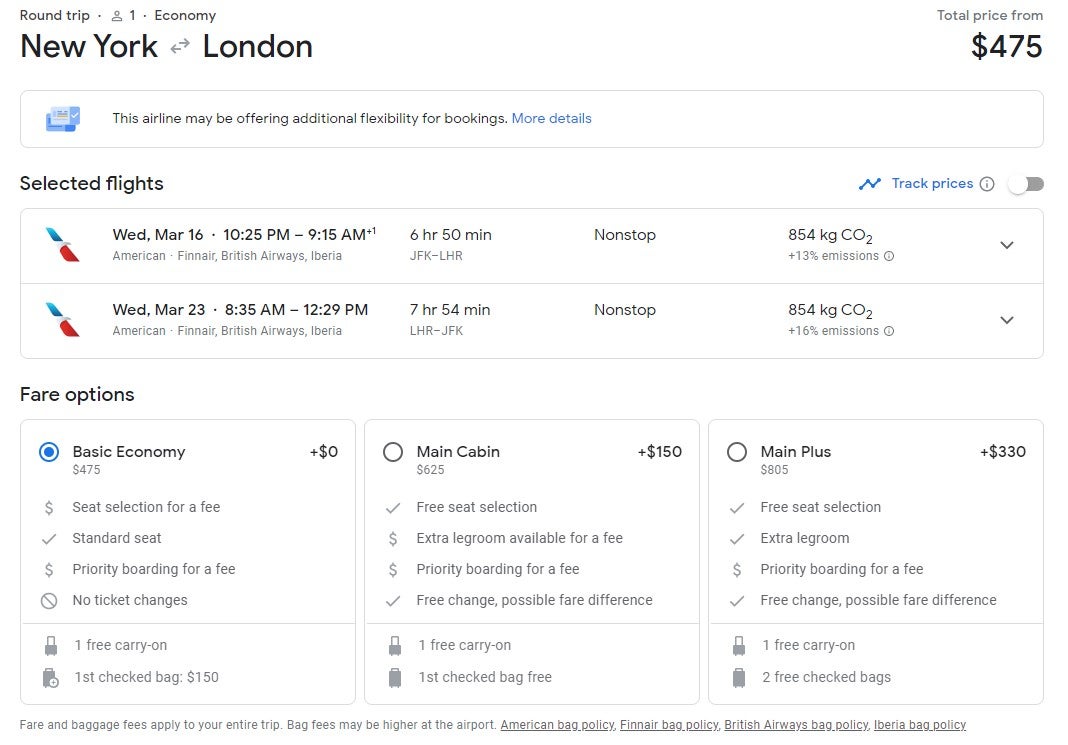Open the Round trip selector
The width and height of the screenshot is (1068, 745).
point(55,15)
